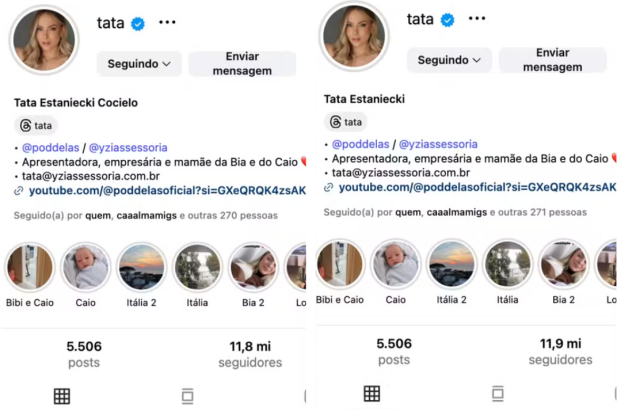Select the grid posts view icon on left
Screen dimensions: 617x419
coord(62,396)
